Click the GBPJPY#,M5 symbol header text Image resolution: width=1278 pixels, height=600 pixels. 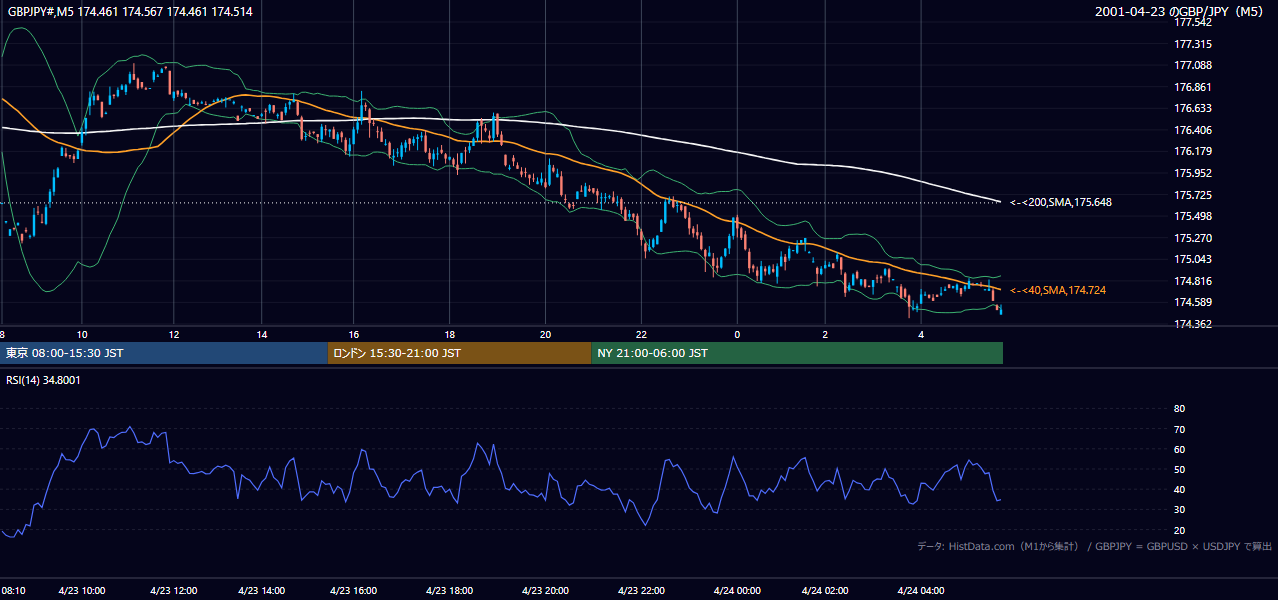[x=129, y=11]
